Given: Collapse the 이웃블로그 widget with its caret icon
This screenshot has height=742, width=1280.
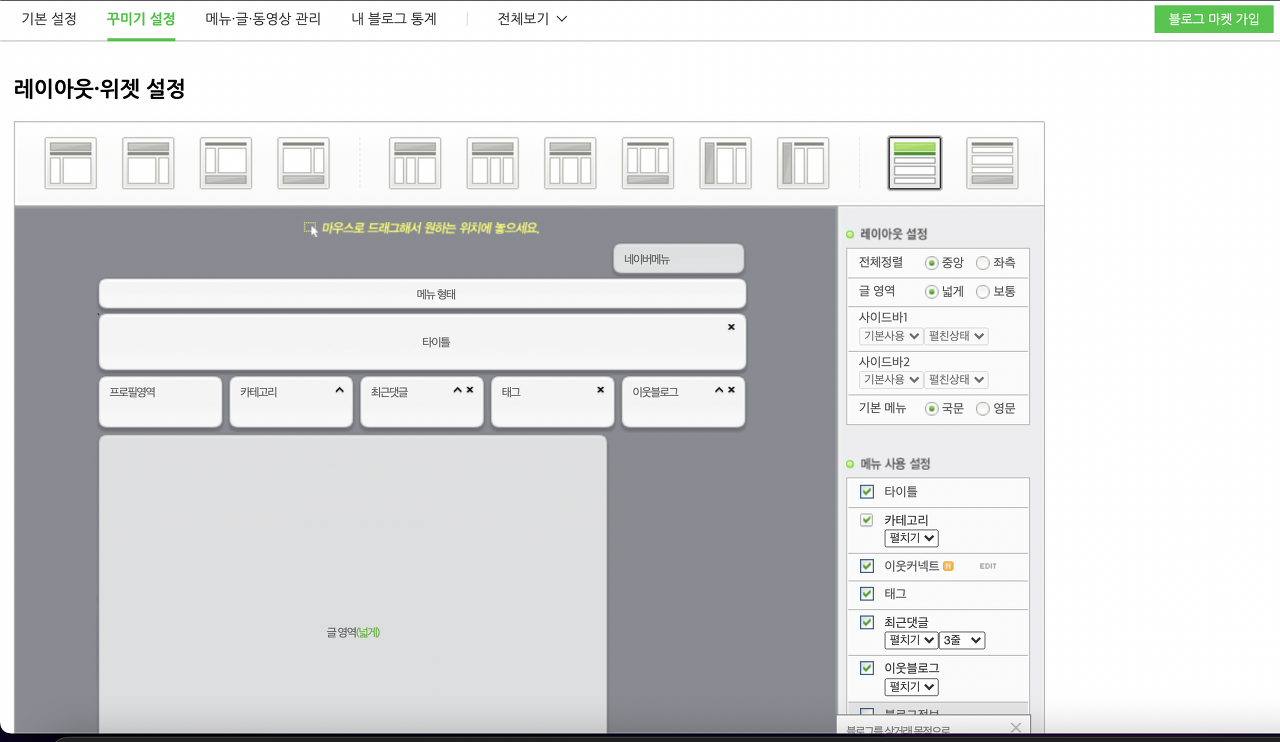Looking at the screenshot, I should [x=718, y=390].
